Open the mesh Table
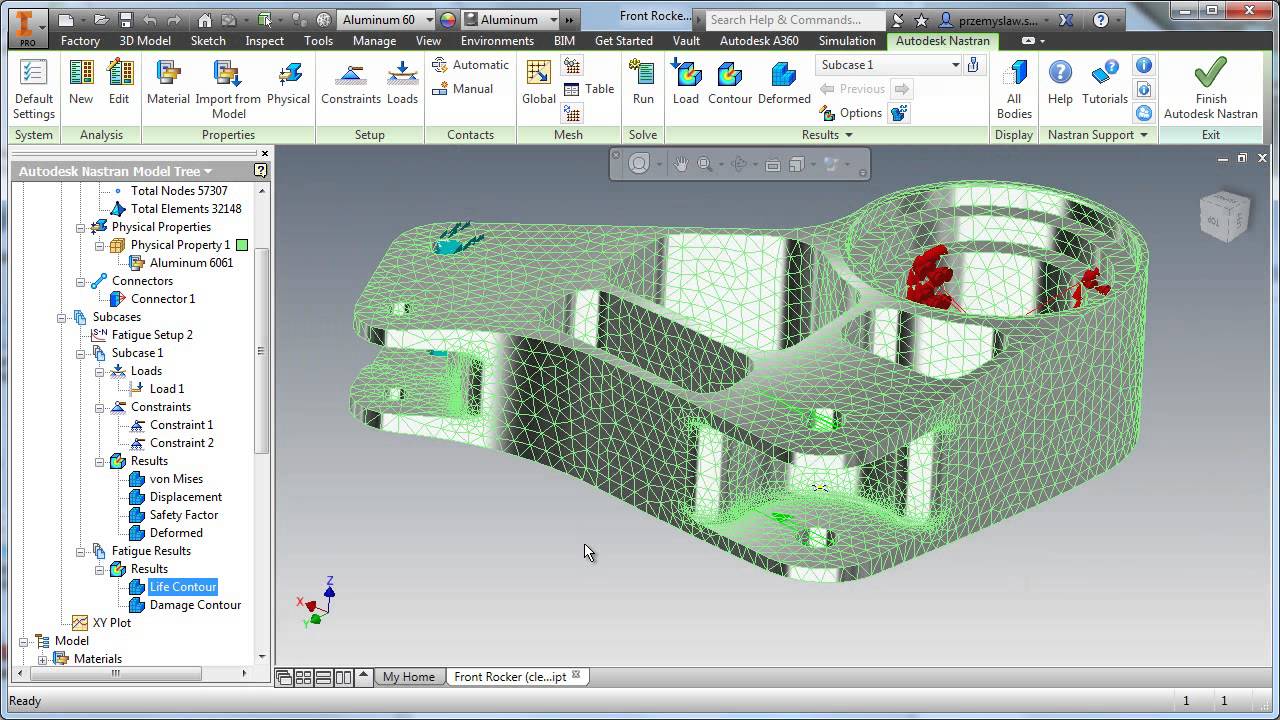The height and width of the screenshot is (720, 1280). point(589,89)
